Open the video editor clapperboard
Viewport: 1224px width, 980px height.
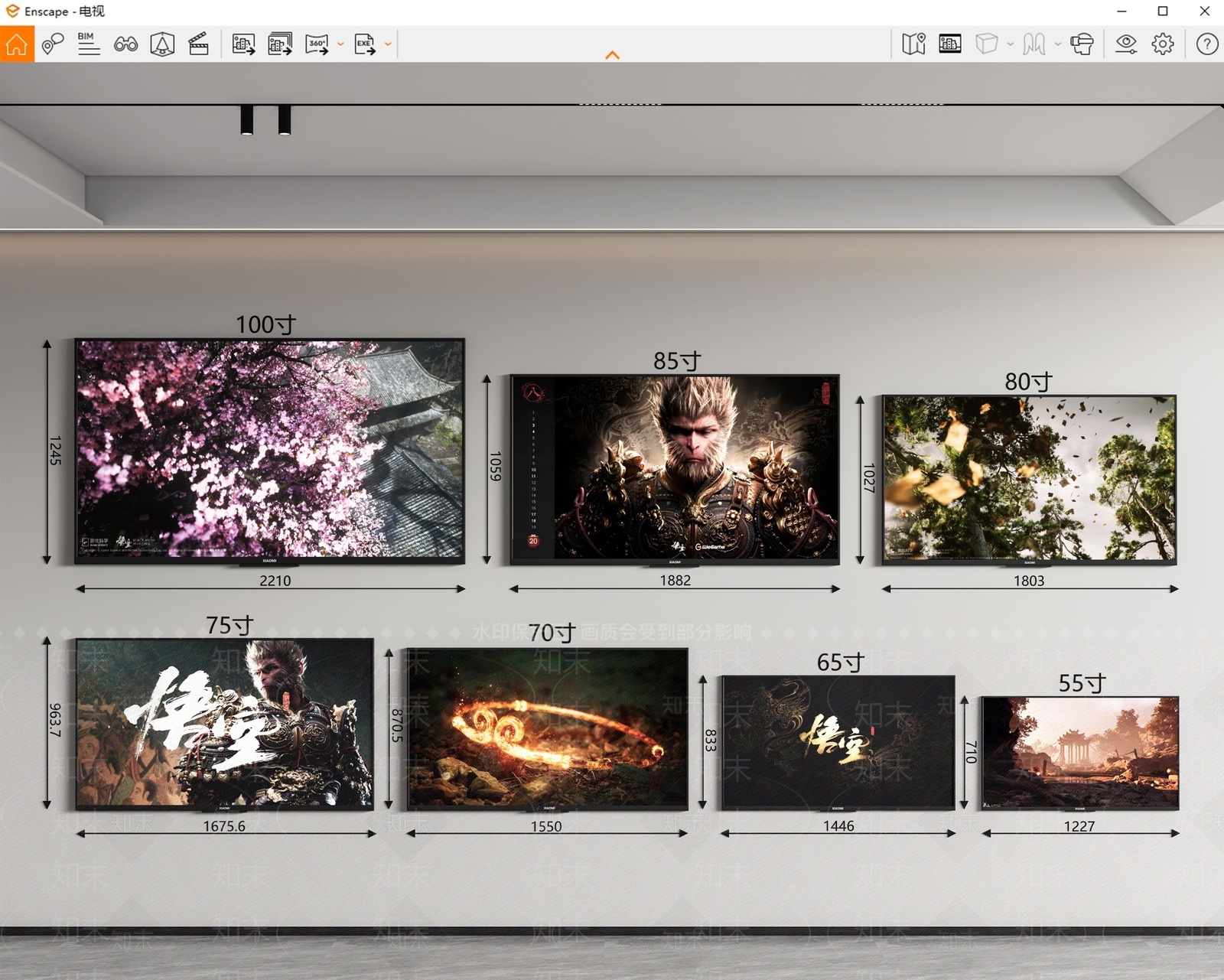click(199, 44)
